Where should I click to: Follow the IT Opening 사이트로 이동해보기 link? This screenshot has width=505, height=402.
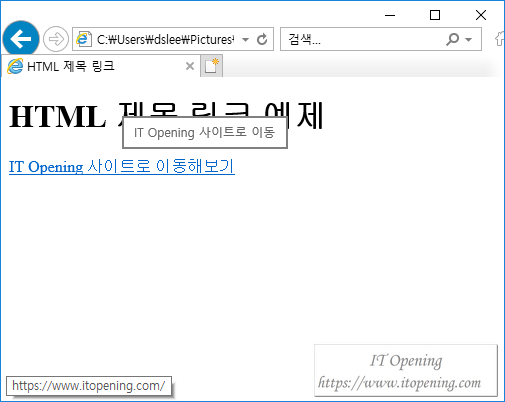tap(122, 166)
